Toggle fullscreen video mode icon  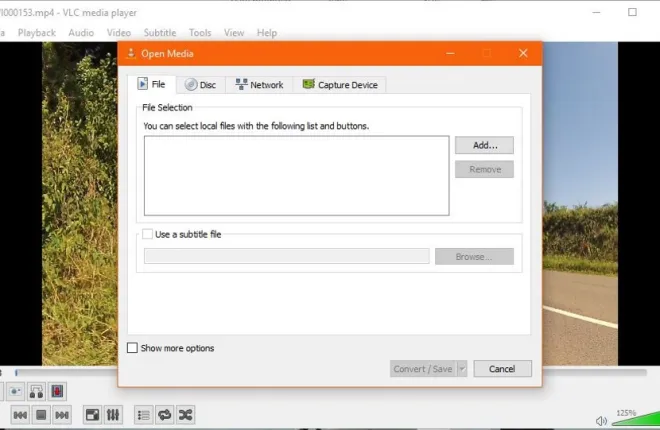pyautogui.click(x=92, y=415)
